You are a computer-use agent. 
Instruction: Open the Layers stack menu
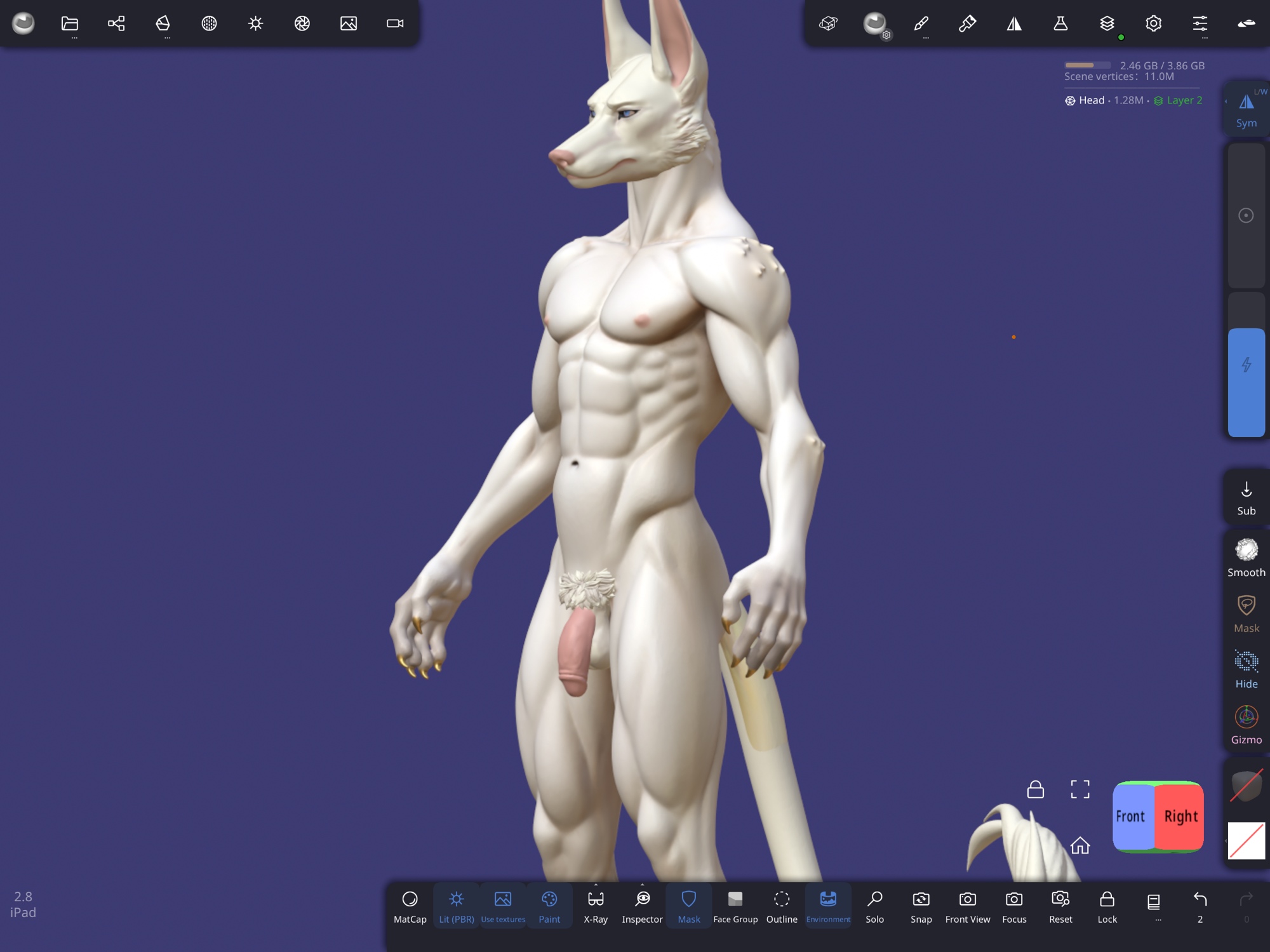tap(1107, 23)
